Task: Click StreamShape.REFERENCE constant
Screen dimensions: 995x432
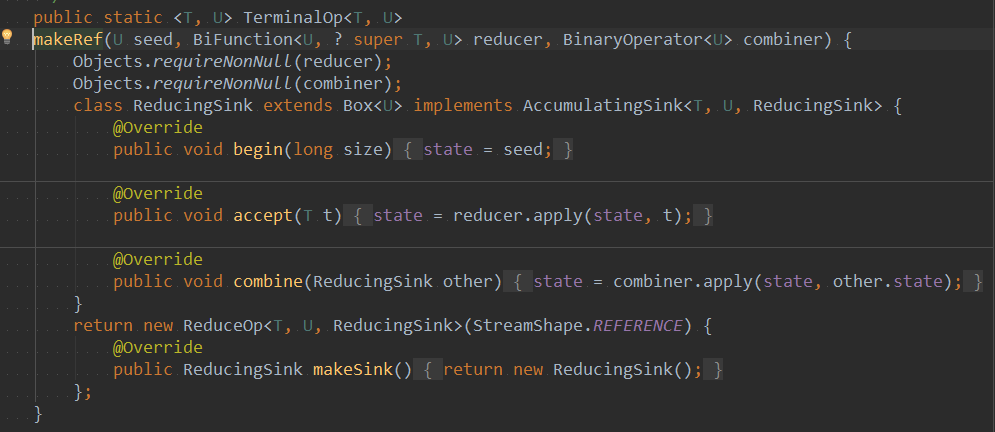Action: point(577,325)
